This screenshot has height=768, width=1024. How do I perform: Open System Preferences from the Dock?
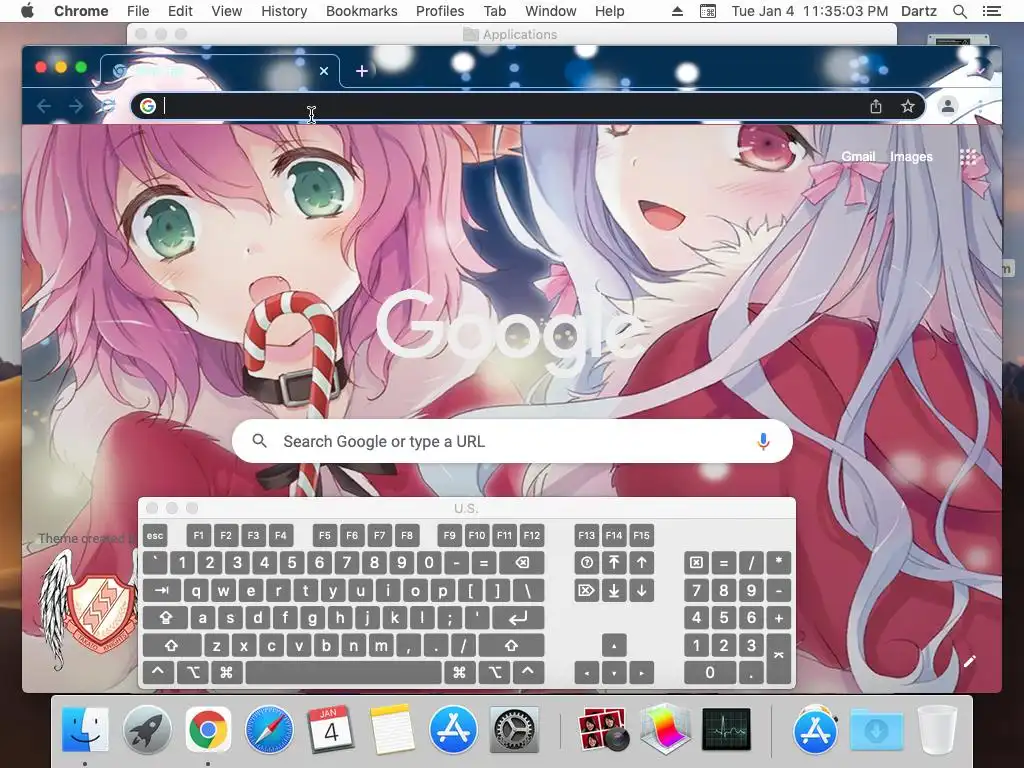point(514,729)
